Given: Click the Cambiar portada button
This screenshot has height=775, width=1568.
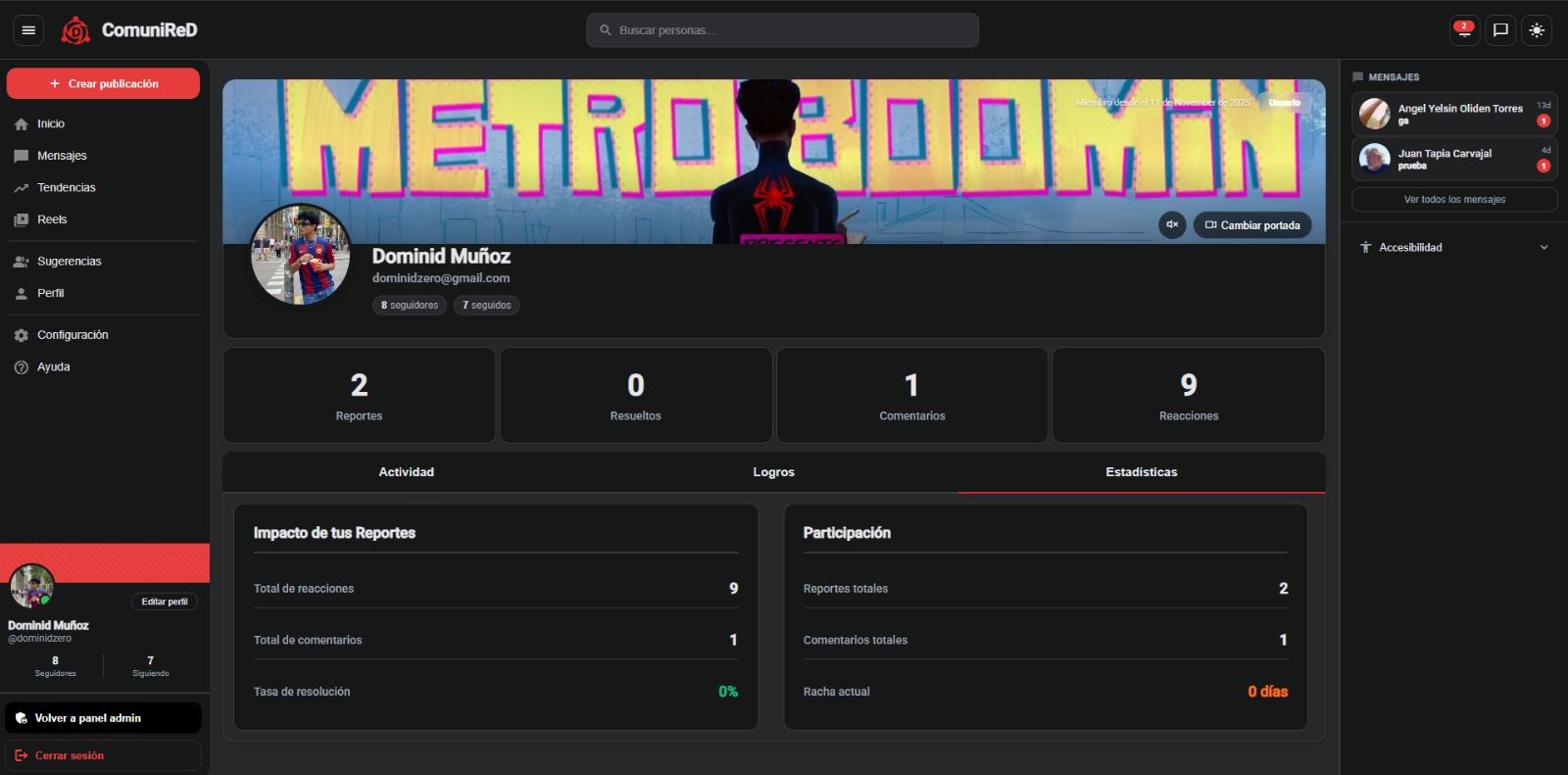Looking at the screenshot, I should click(x=1252, y=225).
